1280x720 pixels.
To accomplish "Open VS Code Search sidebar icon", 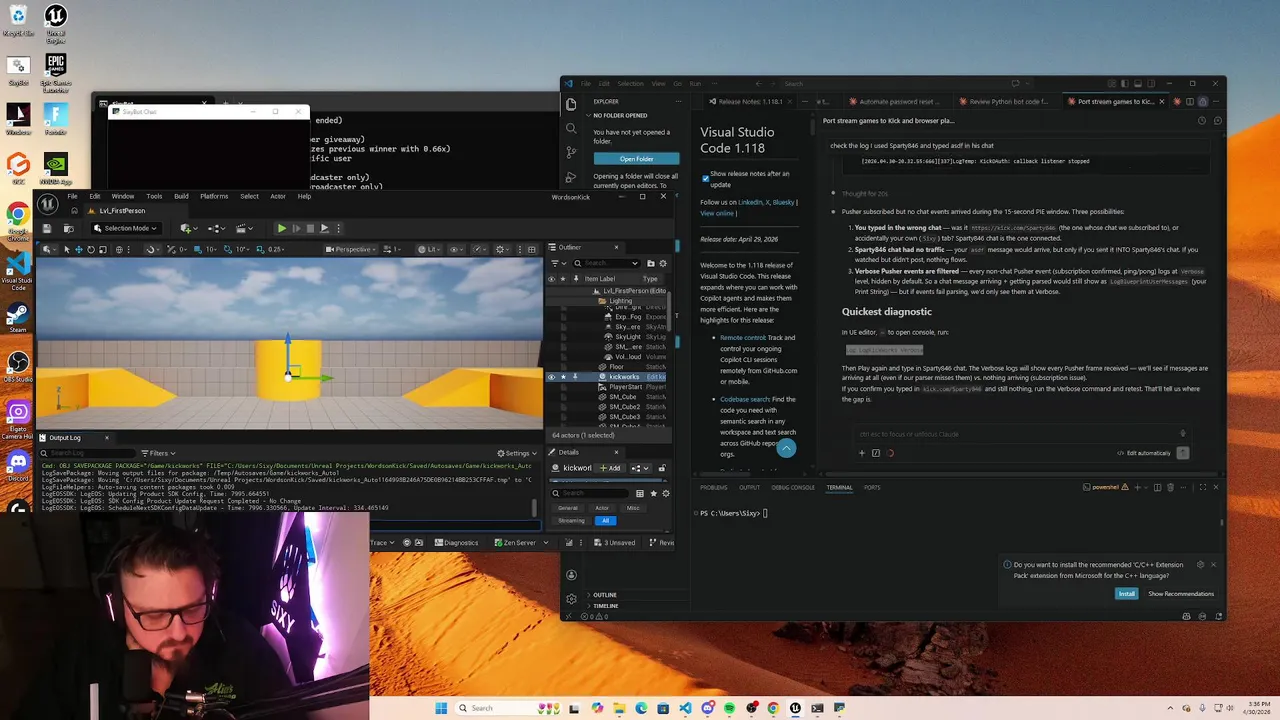I will click(x=571, y=128).
